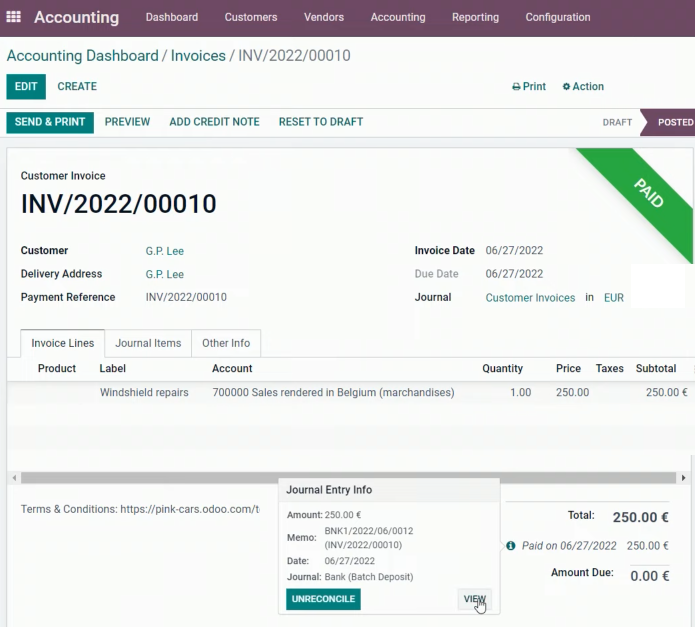Click ADD CREDIT NOTE button
The image size is (695, 627).
point(215,122)
